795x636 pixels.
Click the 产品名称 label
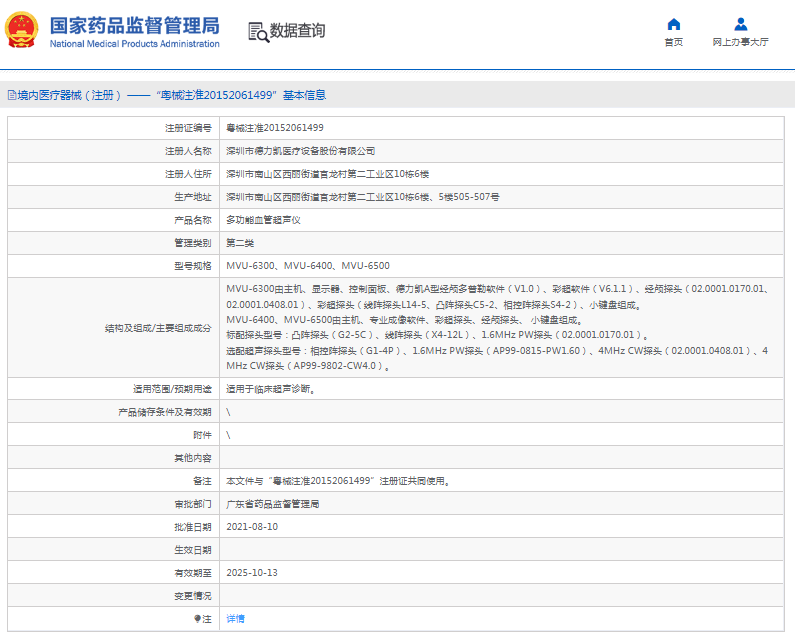tap(193, 220)
